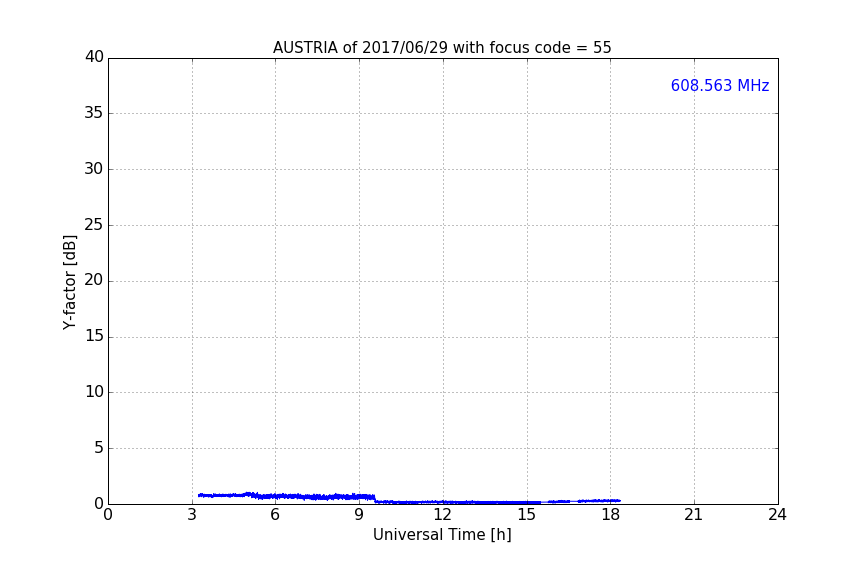Click the y-axis tick label '40'
The image size is (864, 576).
point(94,57)
